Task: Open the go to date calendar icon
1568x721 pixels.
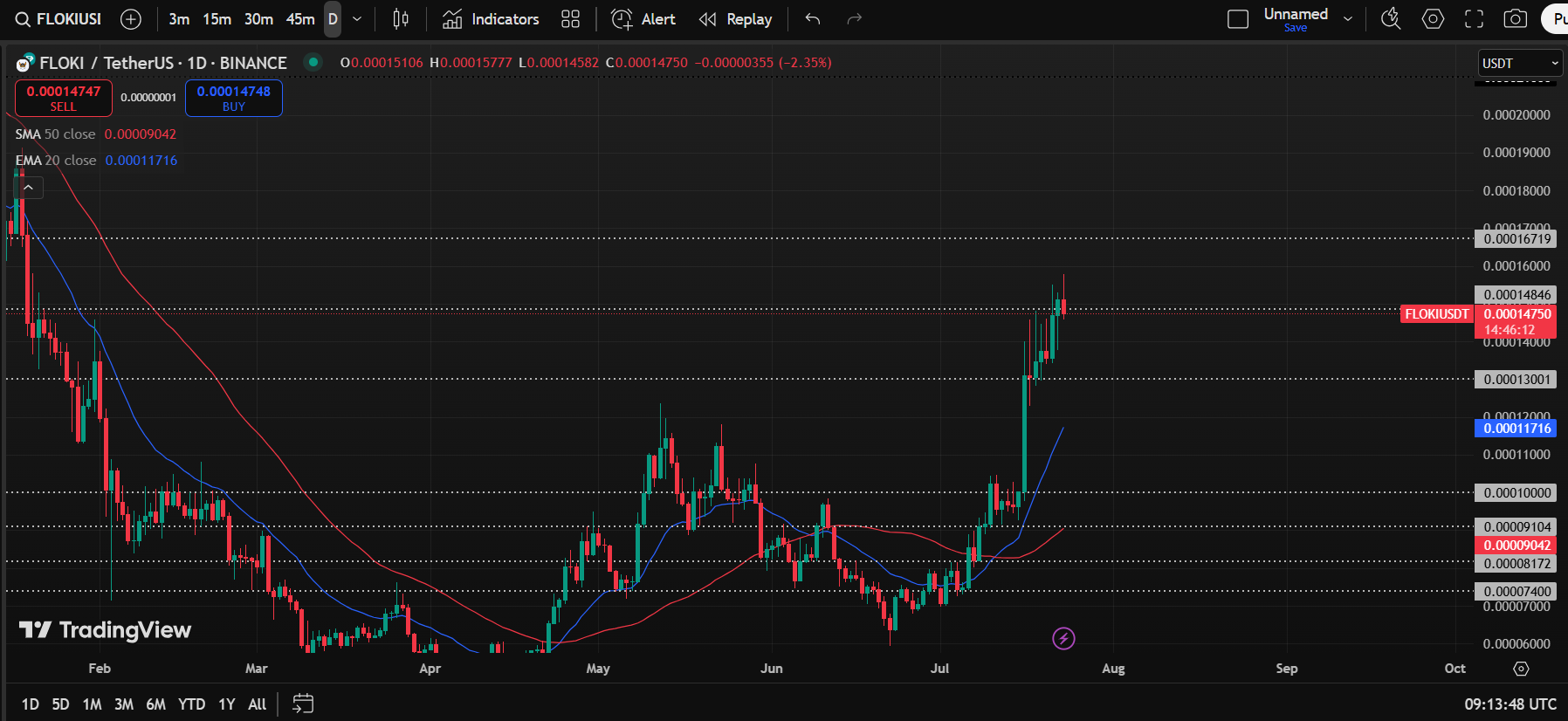Action: [x=303, y=704]
